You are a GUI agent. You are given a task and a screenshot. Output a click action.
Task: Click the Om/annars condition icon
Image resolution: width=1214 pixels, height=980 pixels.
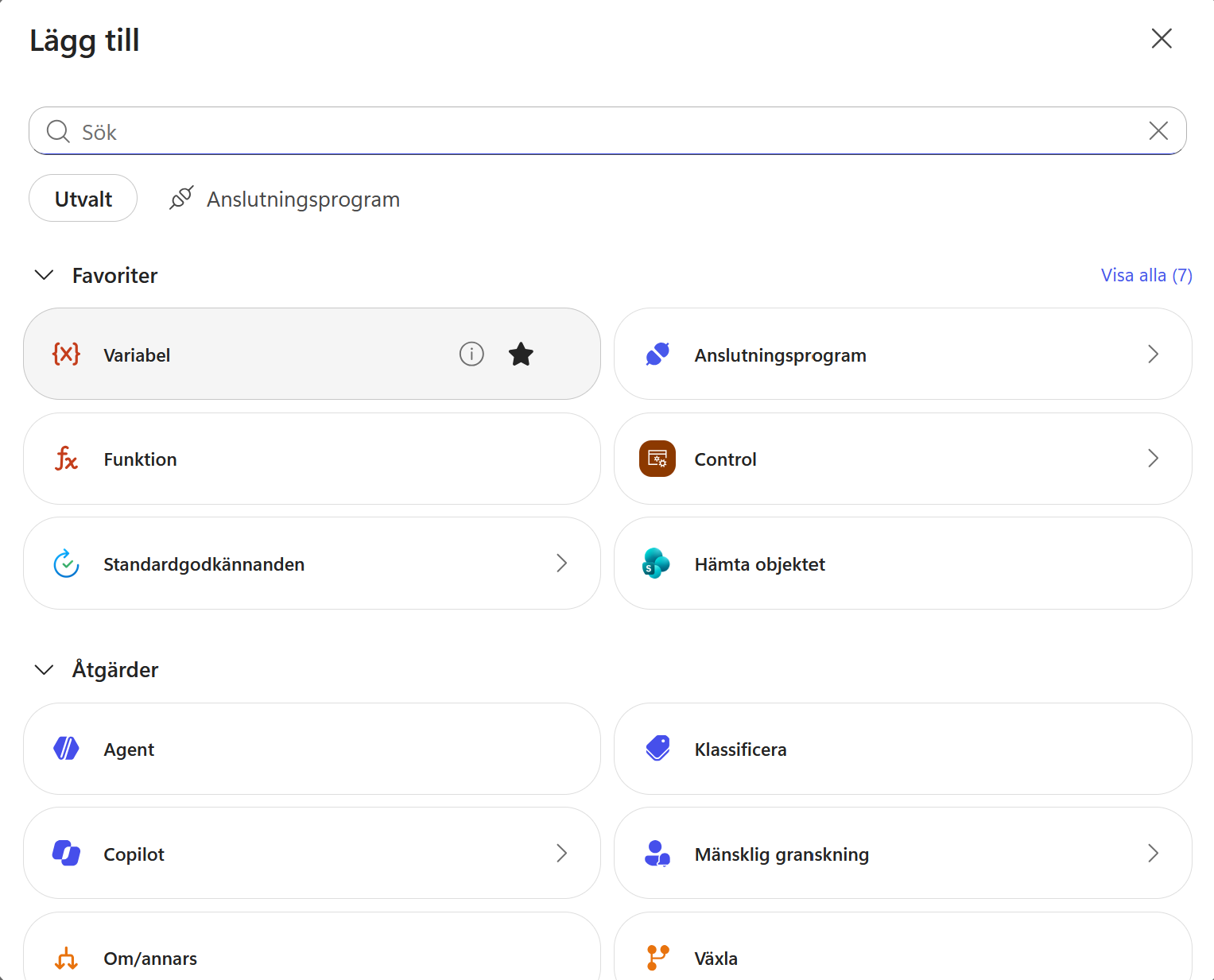[66, 958]
